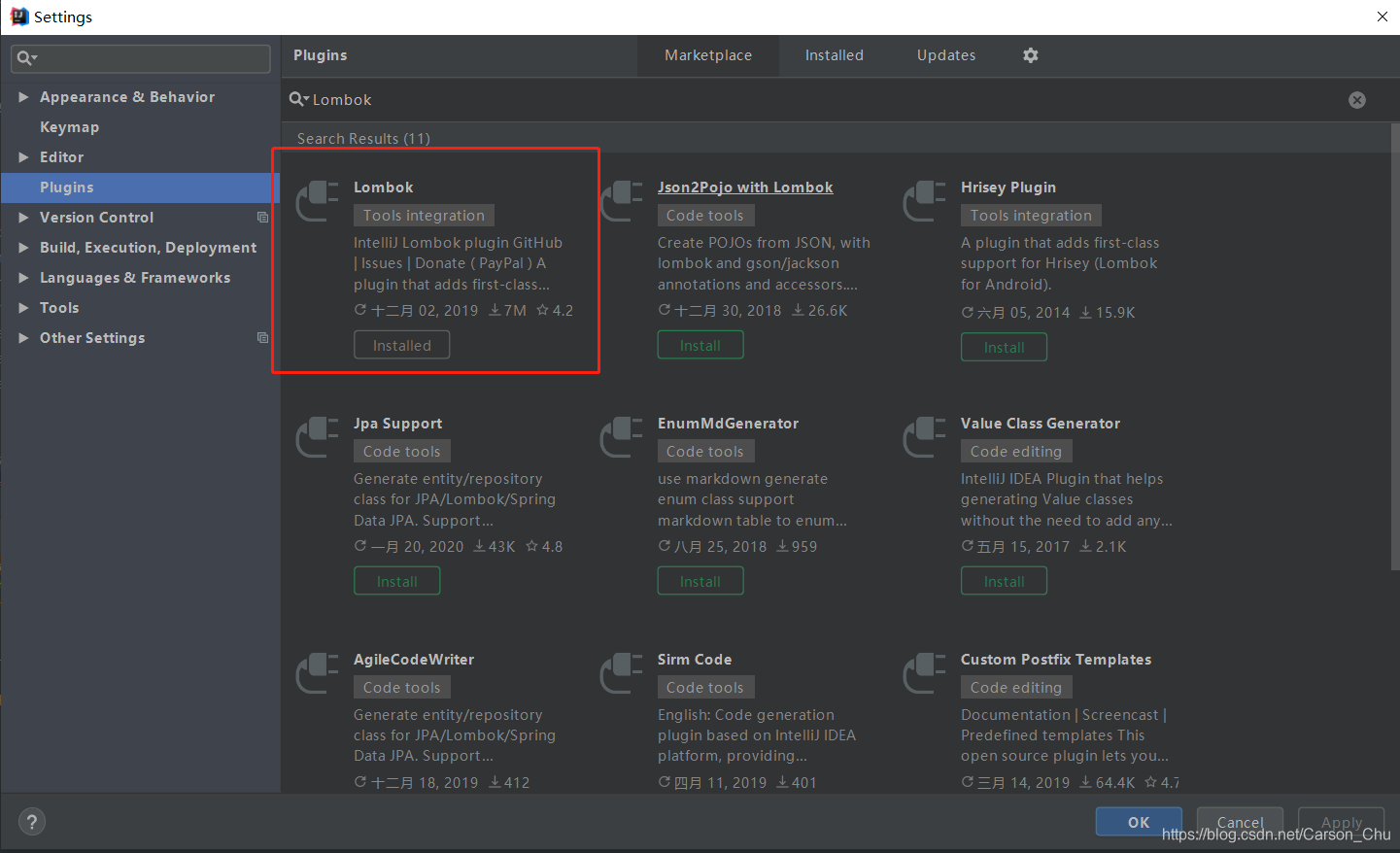Expand the Editor settings node
The height and width of the screenshot is (853, 1400).
pos(23,157)
